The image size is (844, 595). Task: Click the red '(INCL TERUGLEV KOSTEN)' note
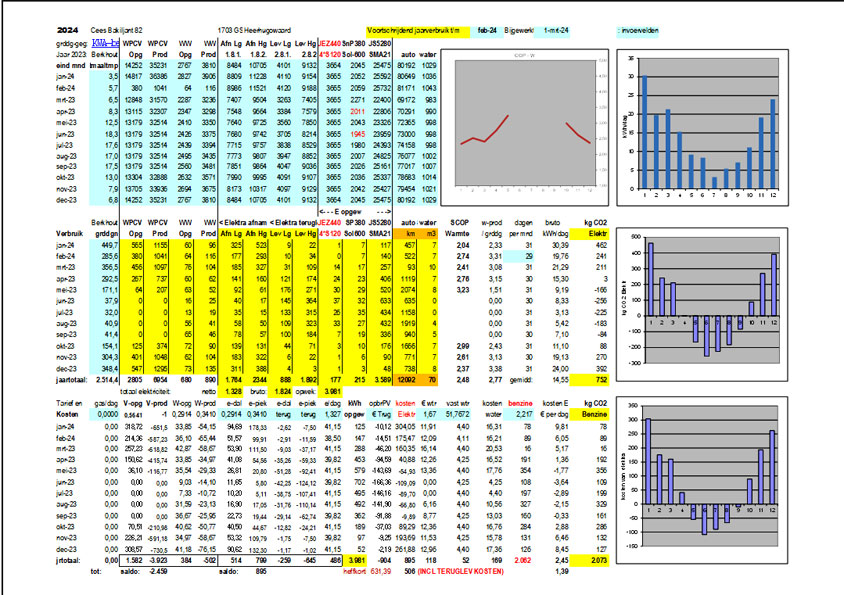(461, 571)
